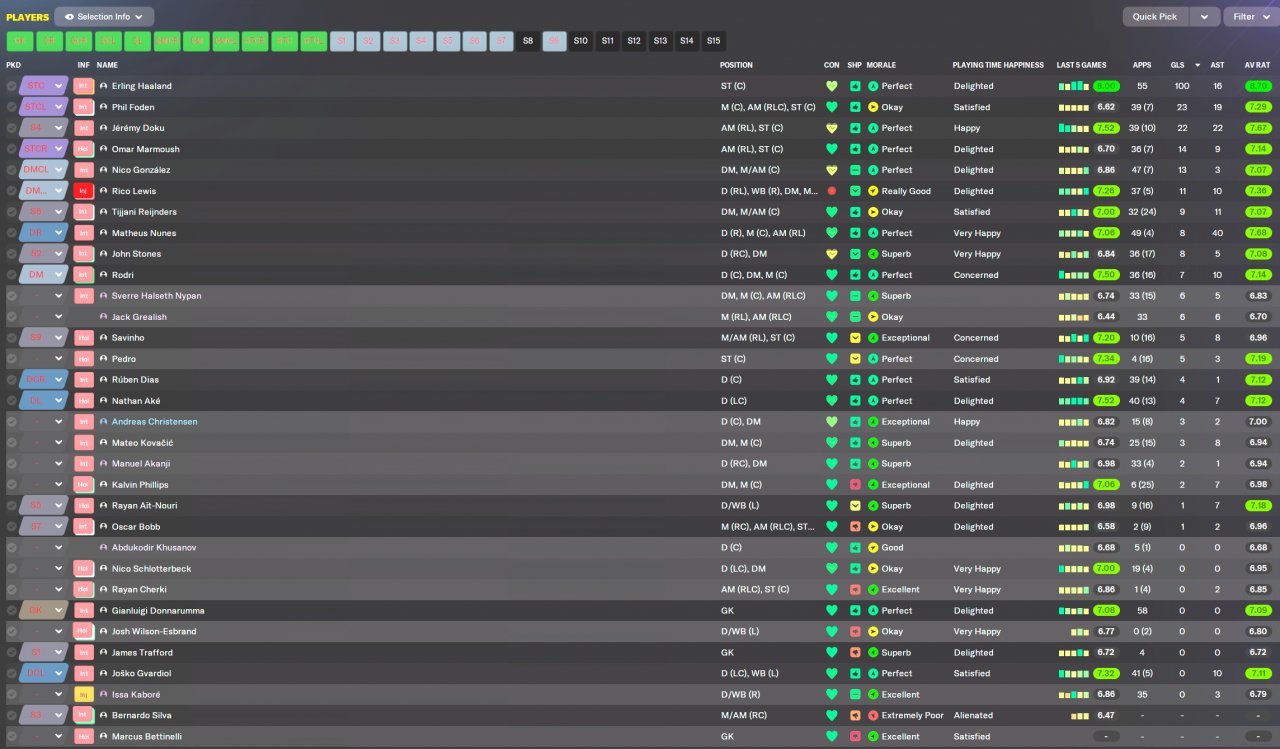This screenshot has height=749, width=1280.
Task: Sort the table by the Av Rat column
Action: click(1257, 65)
